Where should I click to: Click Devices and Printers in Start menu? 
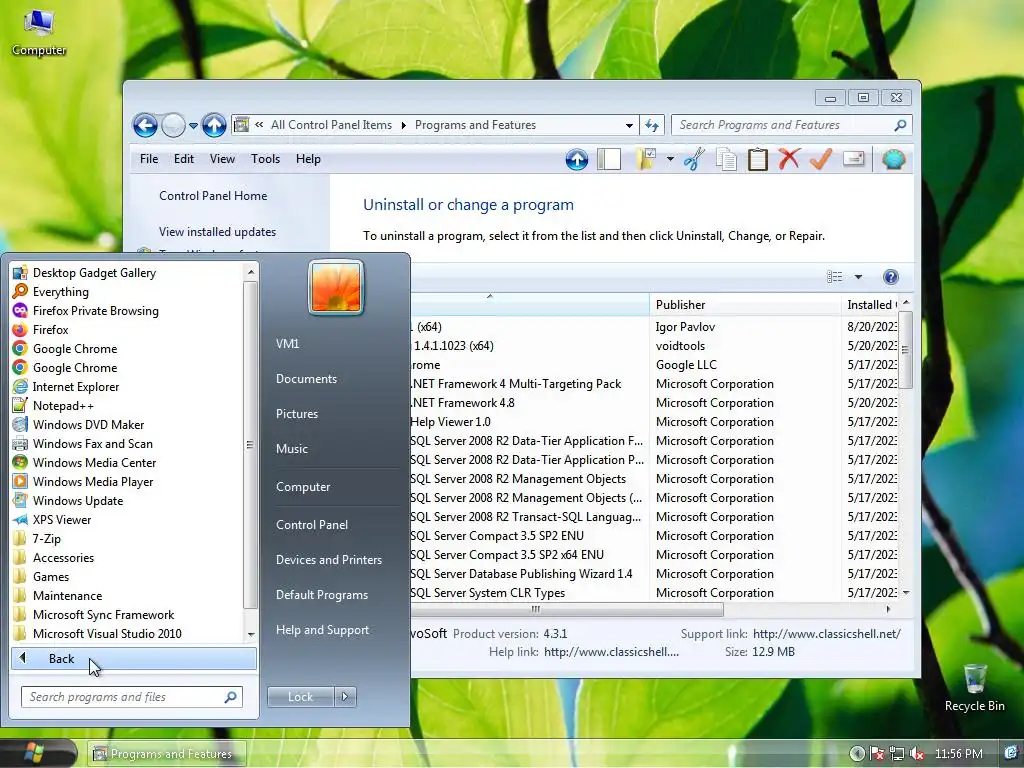click(328, 560)
